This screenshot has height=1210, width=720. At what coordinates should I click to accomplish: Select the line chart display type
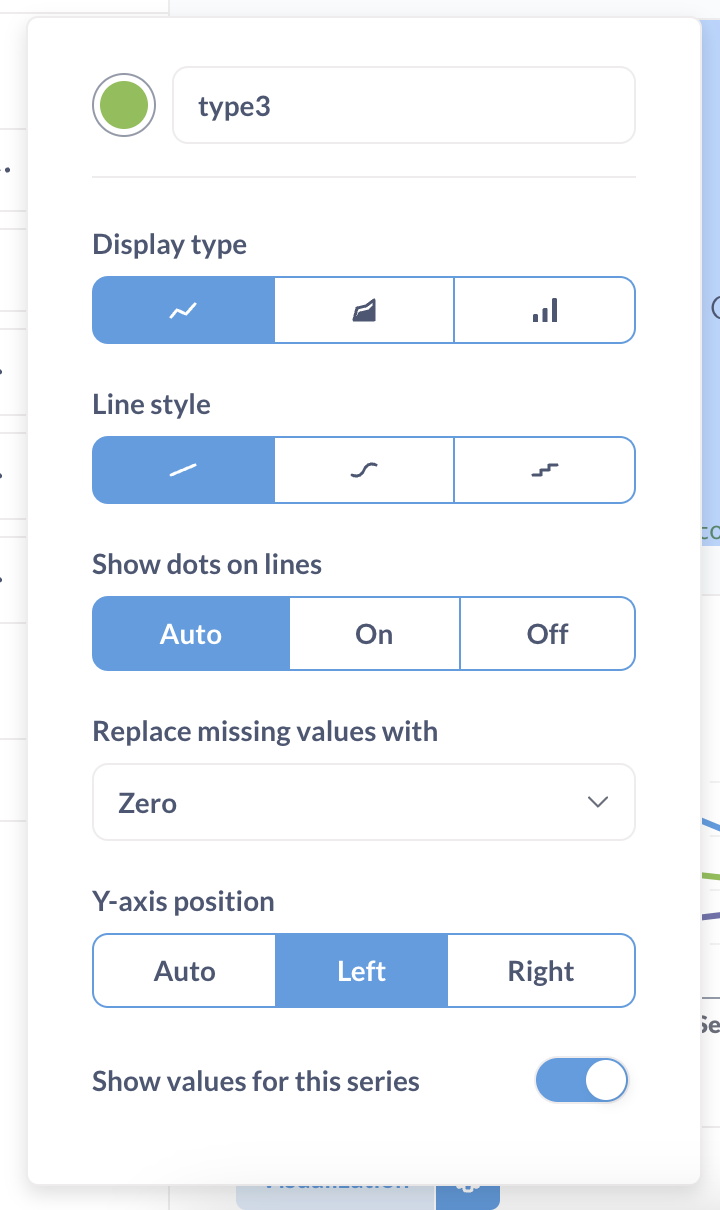point(183,310)
